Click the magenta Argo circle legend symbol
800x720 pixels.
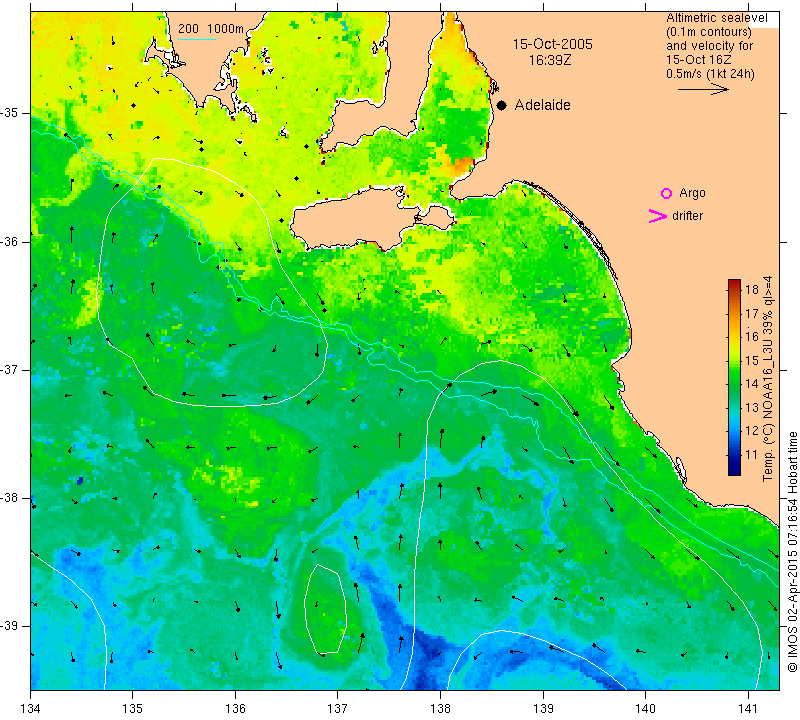tap(666, 193)
